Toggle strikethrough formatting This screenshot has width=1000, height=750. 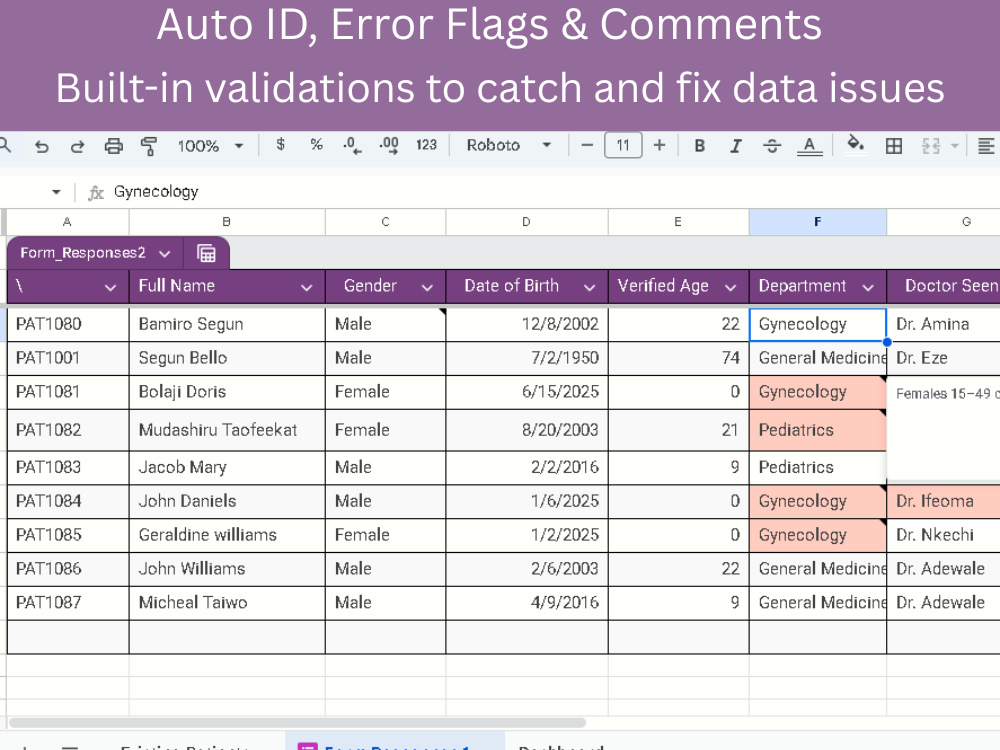click(772, 146)
